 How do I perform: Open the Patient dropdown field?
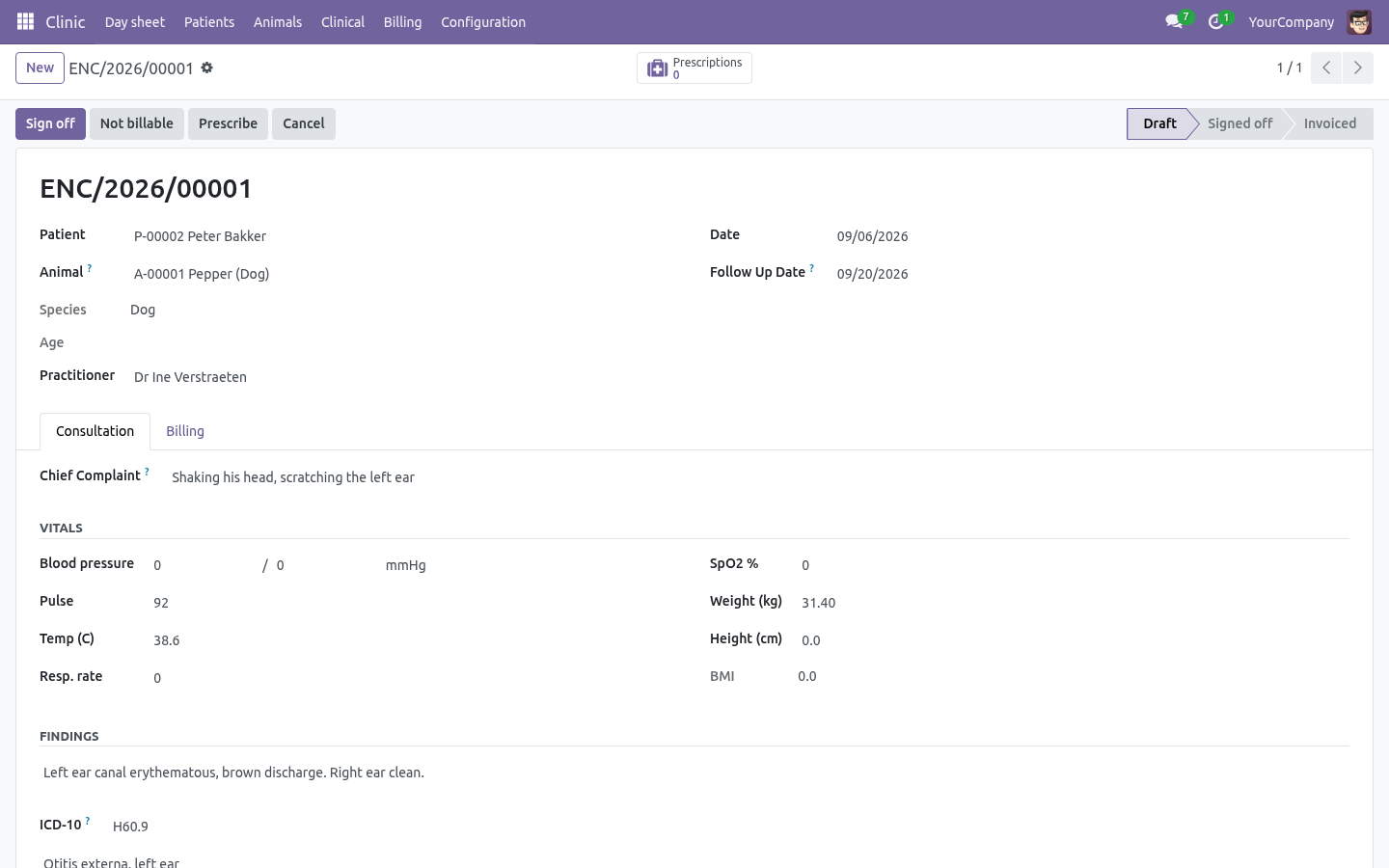[404, 236]
